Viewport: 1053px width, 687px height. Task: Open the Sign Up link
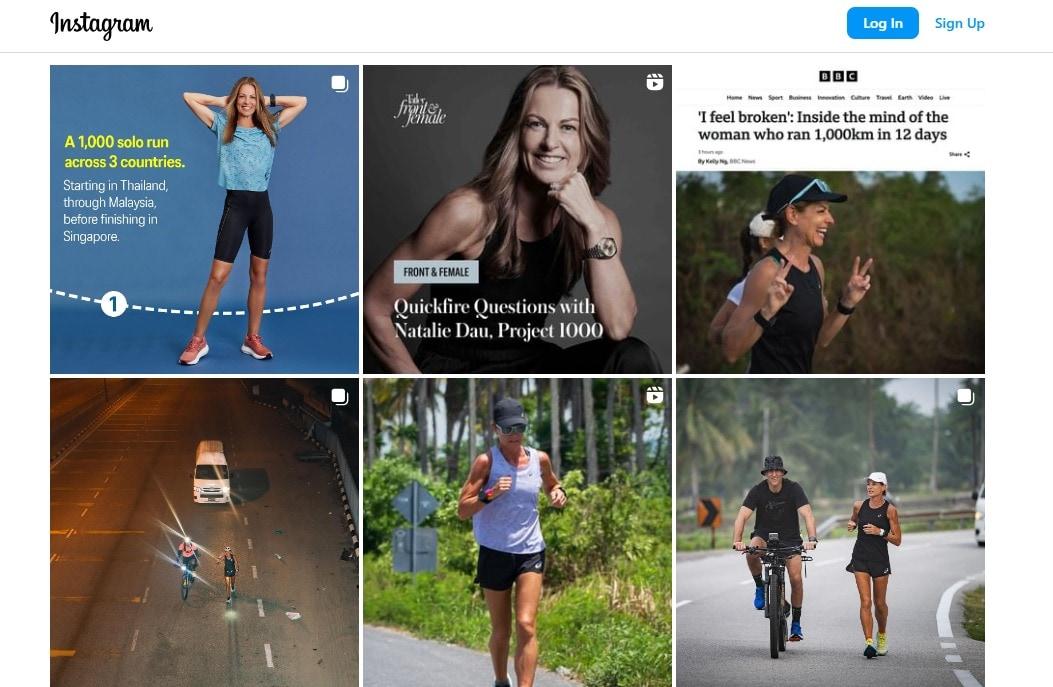click(960, 24)
